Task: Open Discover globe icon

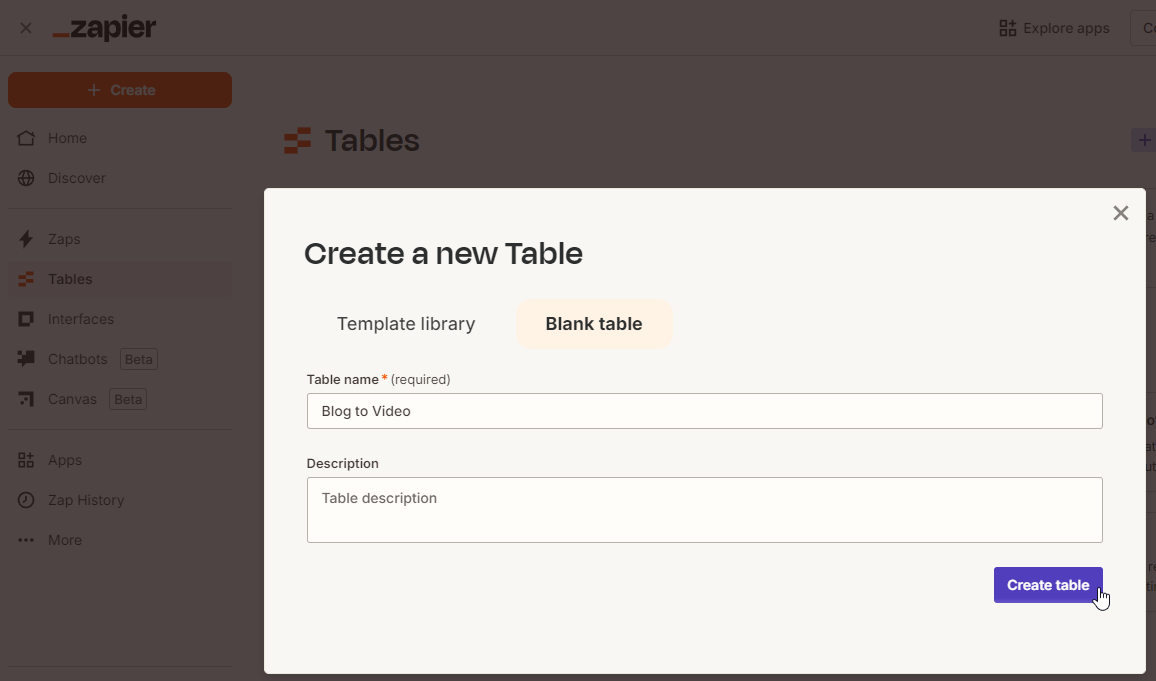Action: tap(27, 178)
